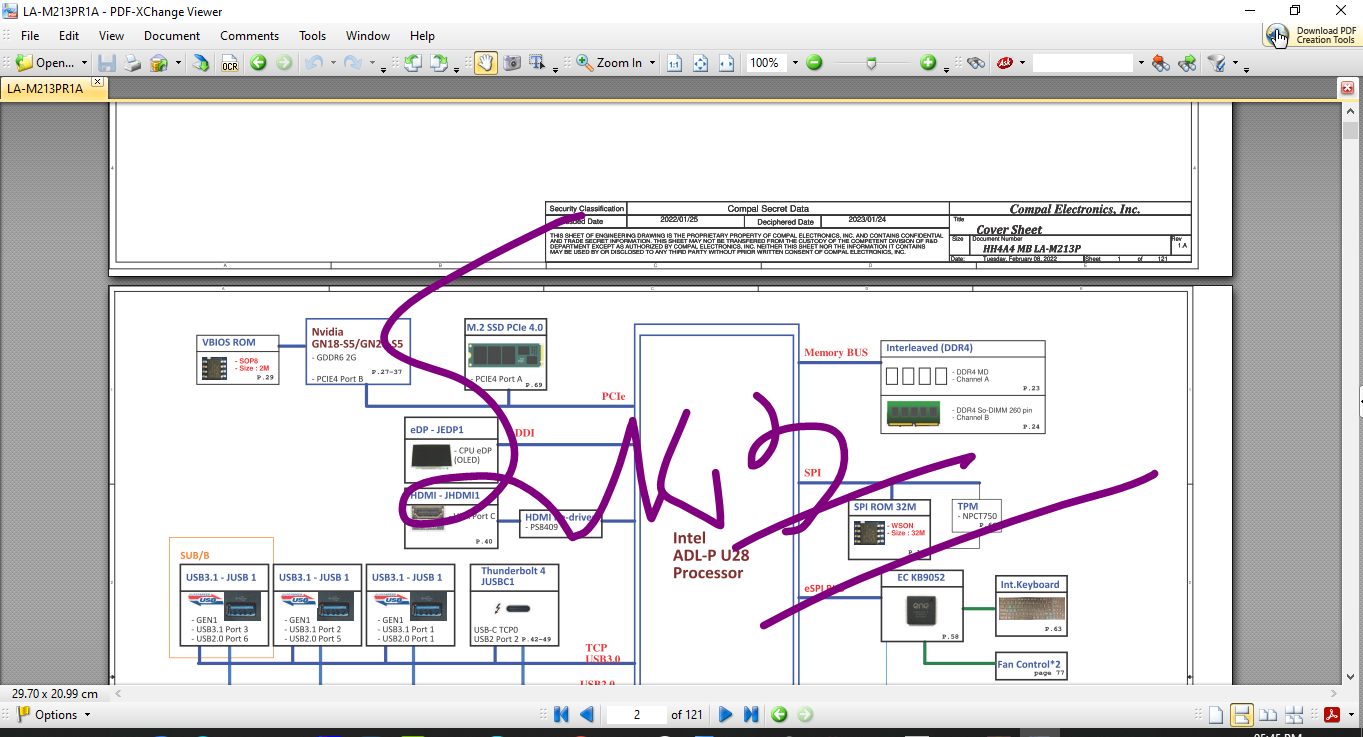Rotate page clockwise
The height and width of the screenshot is (737, 1363).
point(439,63)
